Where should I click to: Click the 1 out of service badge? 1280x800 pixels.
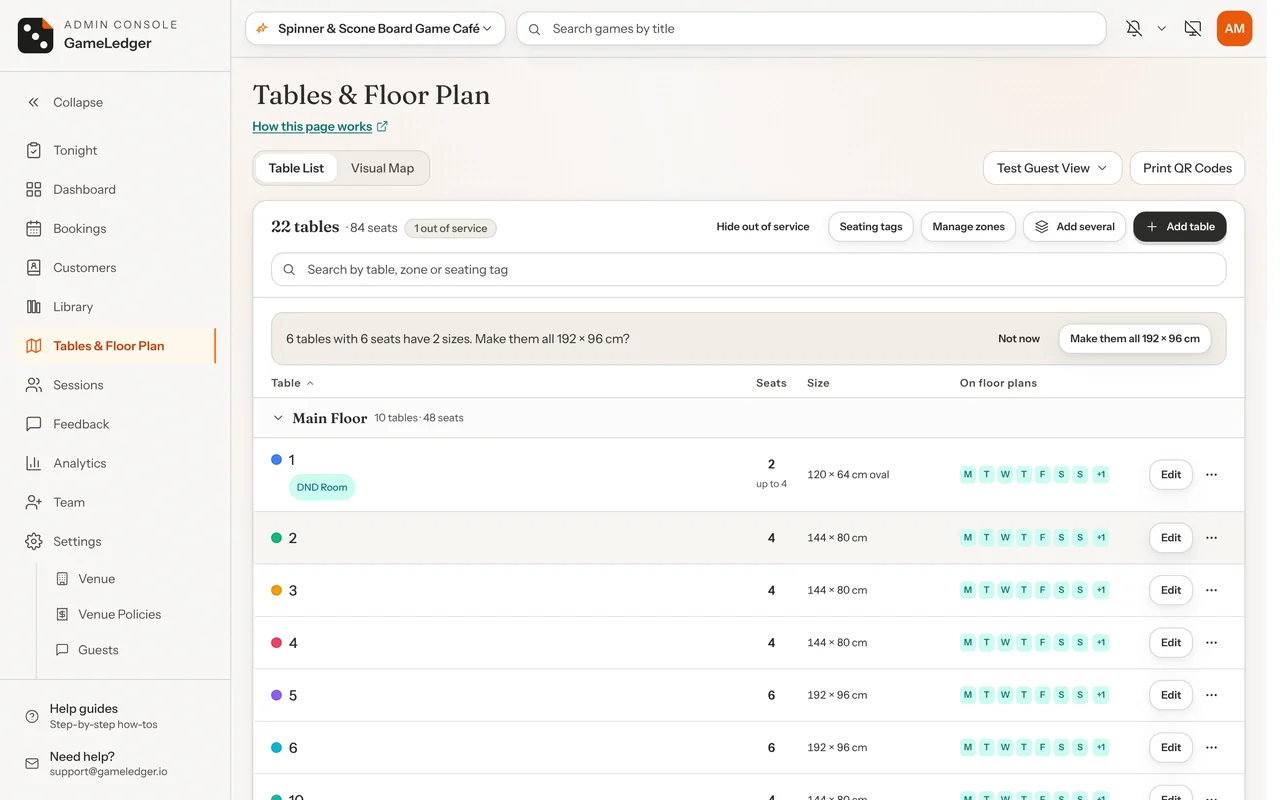(x=451, y=228)
